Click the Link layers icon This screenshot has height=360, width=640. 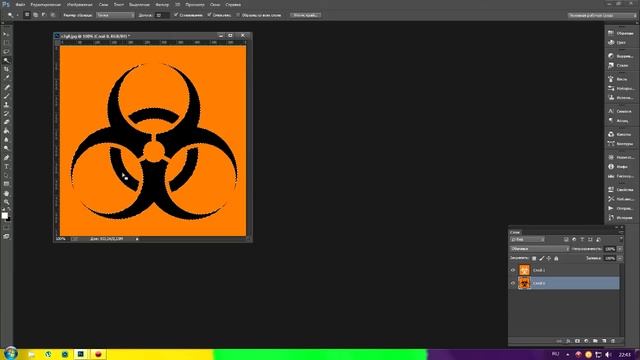559,341
